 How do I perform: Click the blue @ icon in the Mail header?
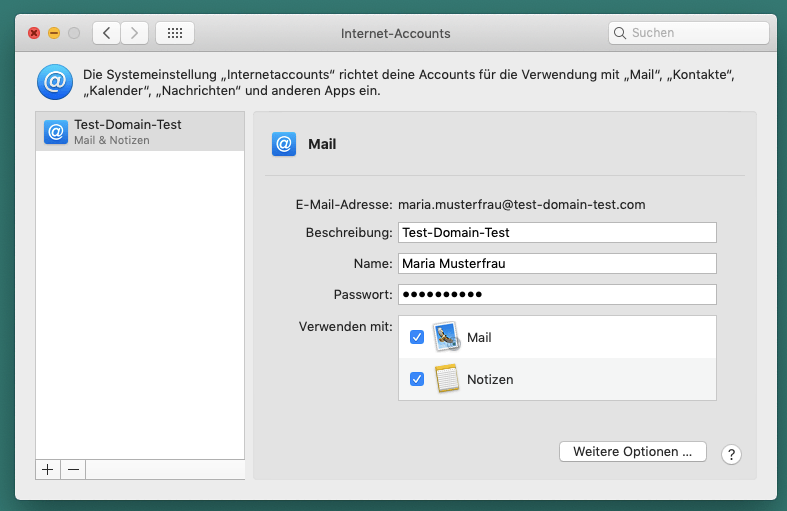tap(284, 144)
